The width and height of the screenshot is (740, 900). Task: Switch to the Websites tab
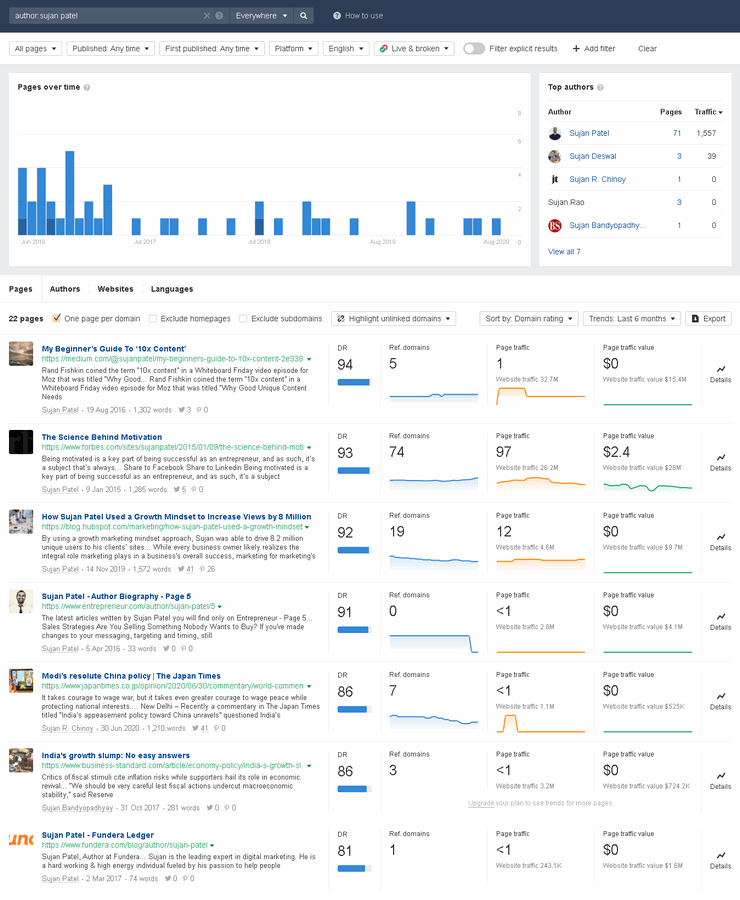click(115, 289)
